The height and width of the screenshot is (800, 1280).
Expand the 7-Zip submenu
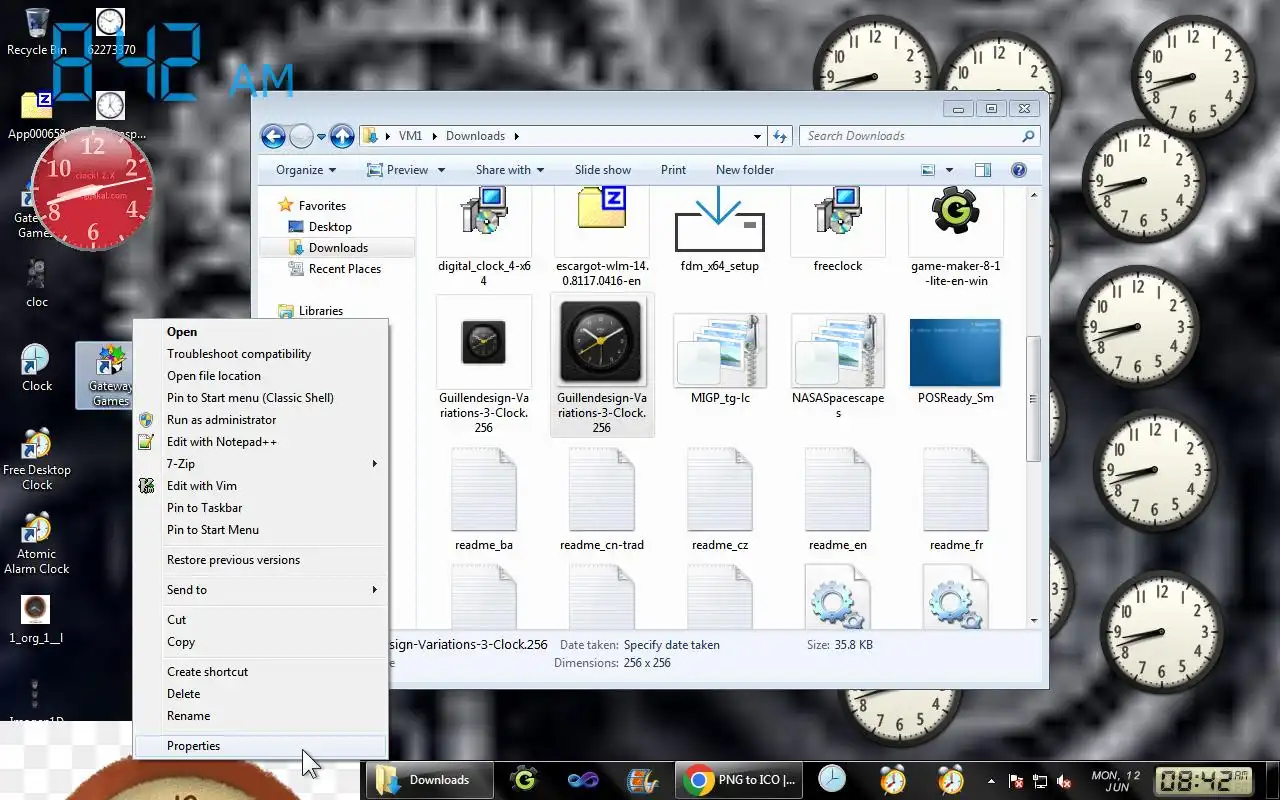261,464
